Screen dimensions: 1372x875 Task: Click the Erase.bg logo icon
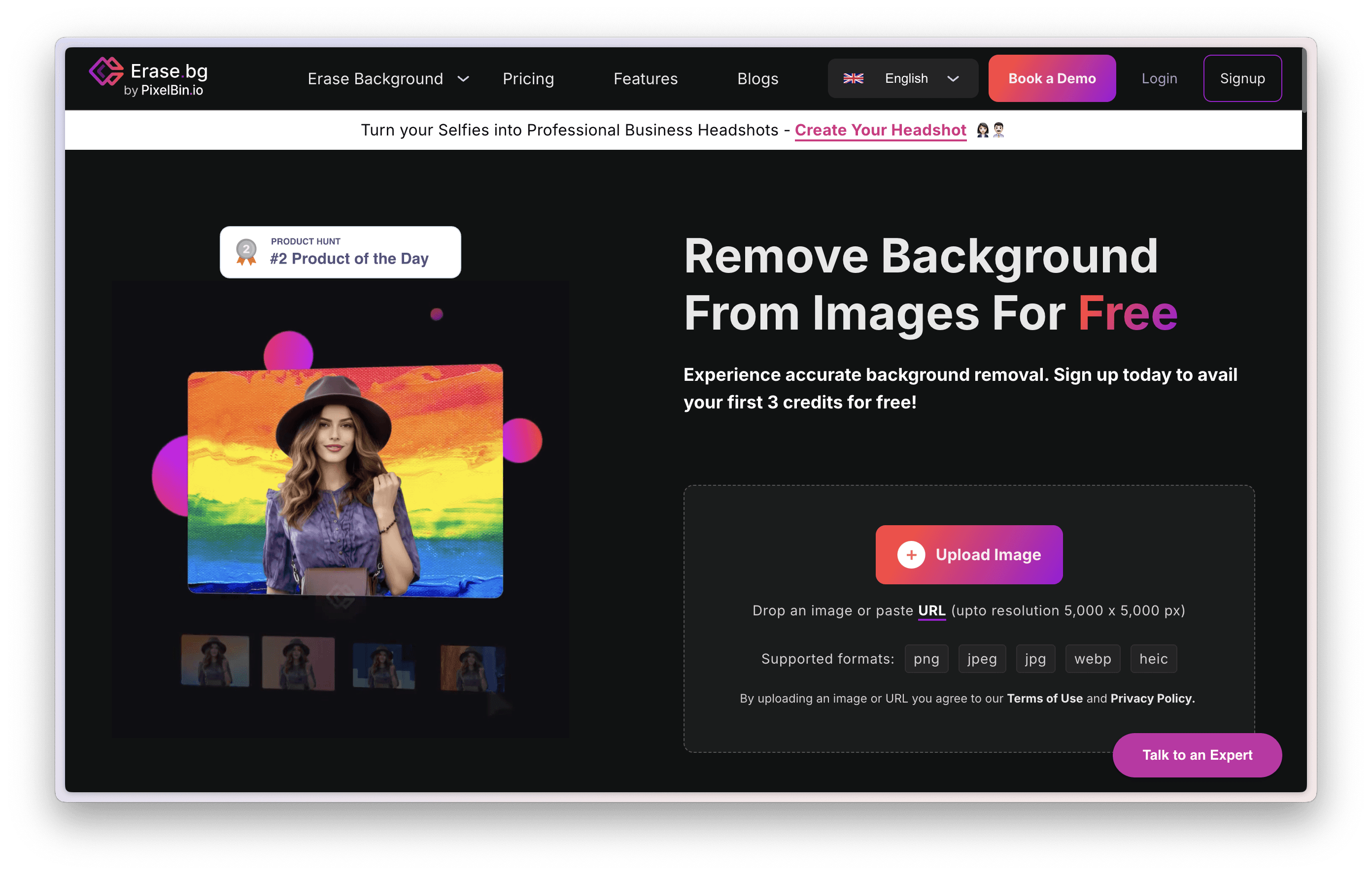coord(106,72)
